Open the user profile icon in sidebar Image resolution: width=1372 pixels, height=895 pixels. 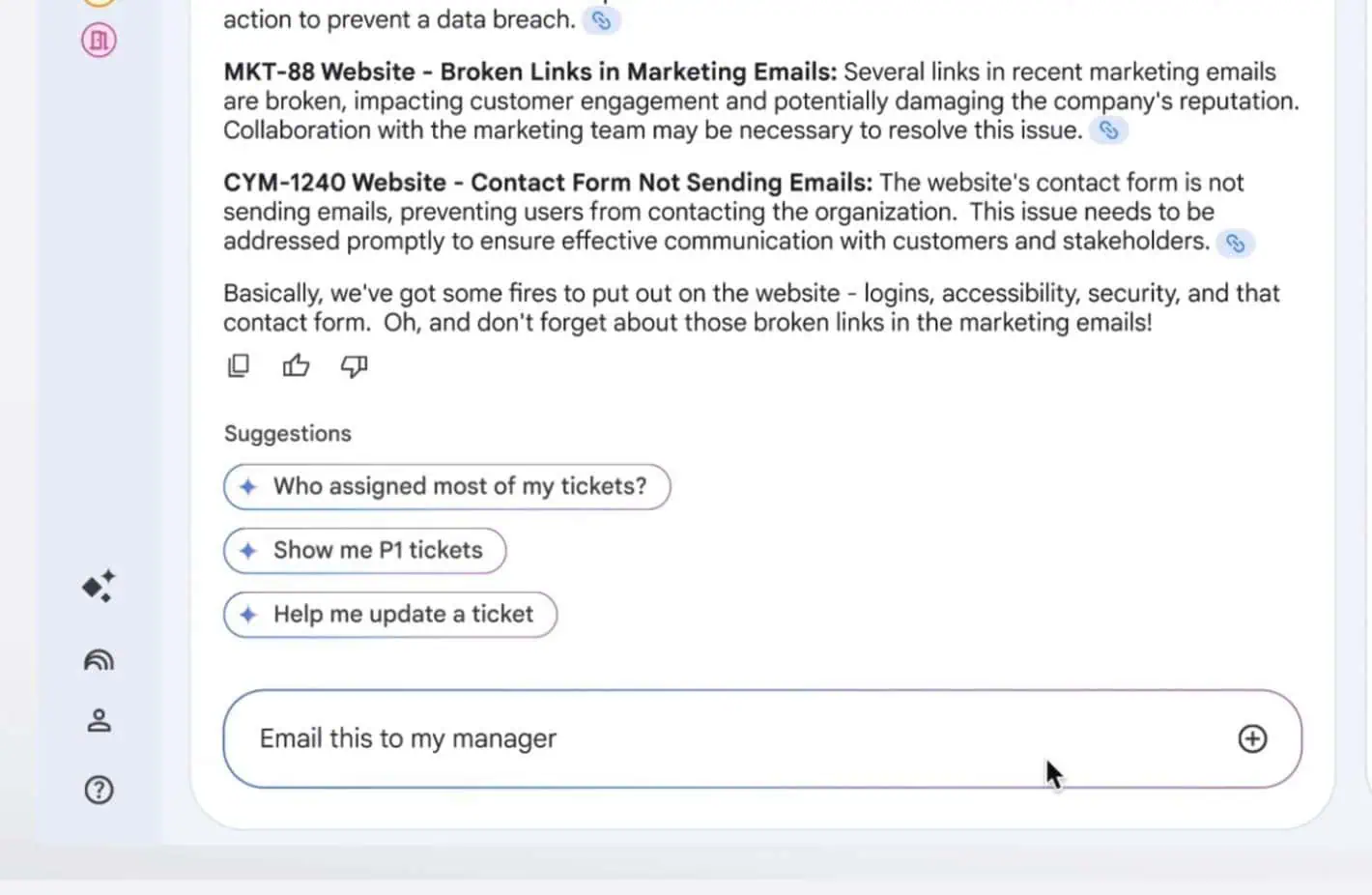pyautogui.click(x=99, y=720)
